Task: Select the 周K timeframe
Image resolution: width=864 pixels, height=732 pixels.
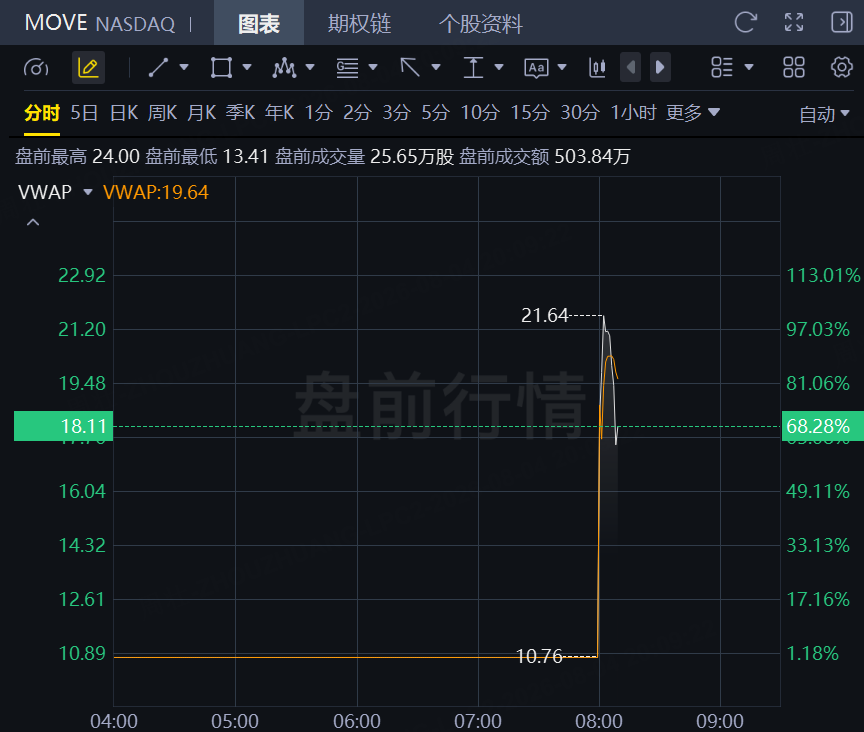Action: click(x=163, y=113)
